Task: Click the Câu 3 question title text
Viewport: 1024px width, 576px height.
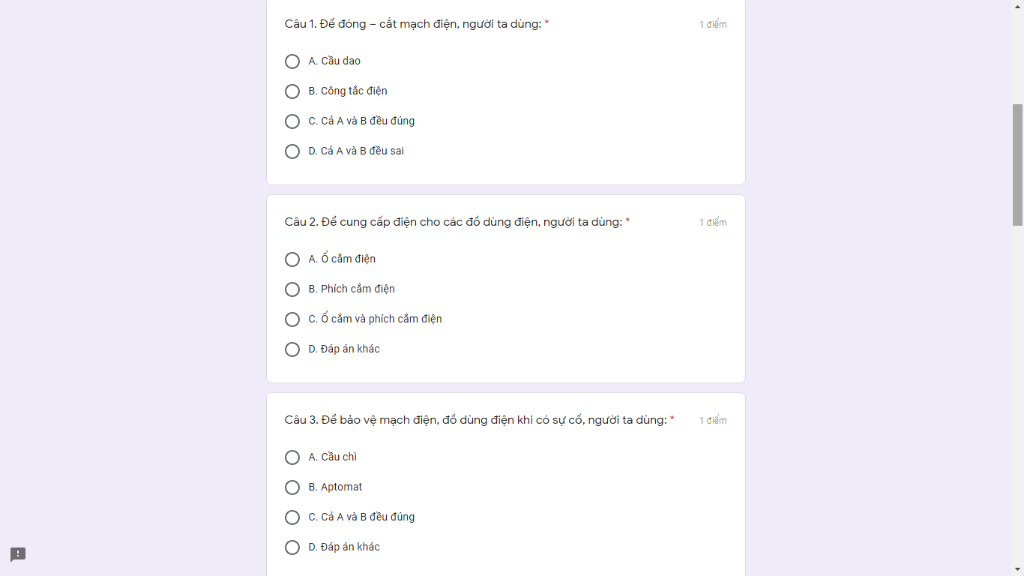Action: click(x=475, y=420)
